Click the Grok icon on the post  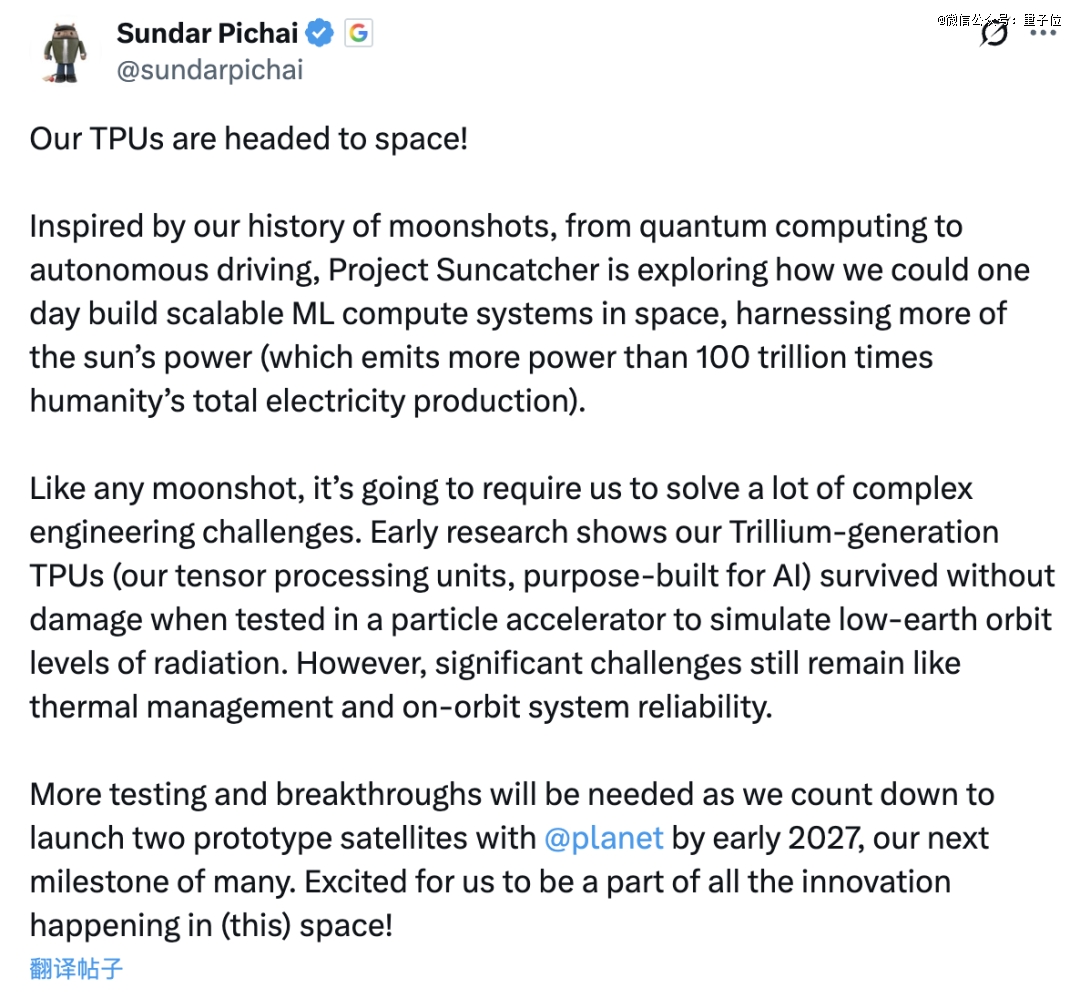994,33
